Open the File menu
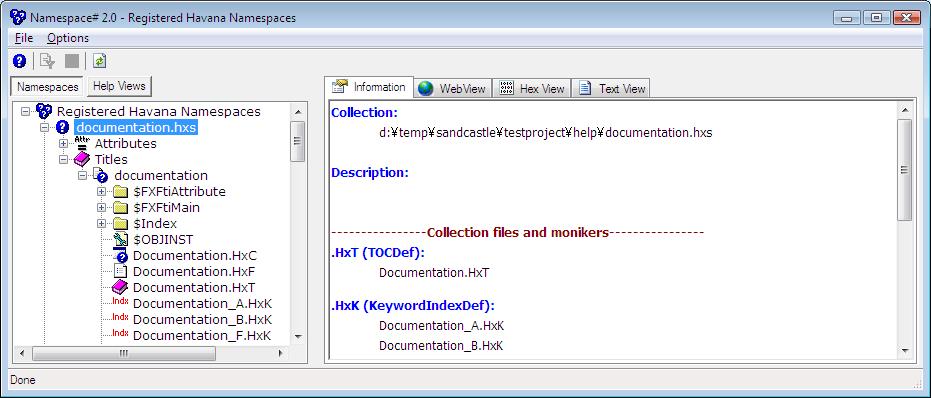931x398 pixels. point(24,38)
